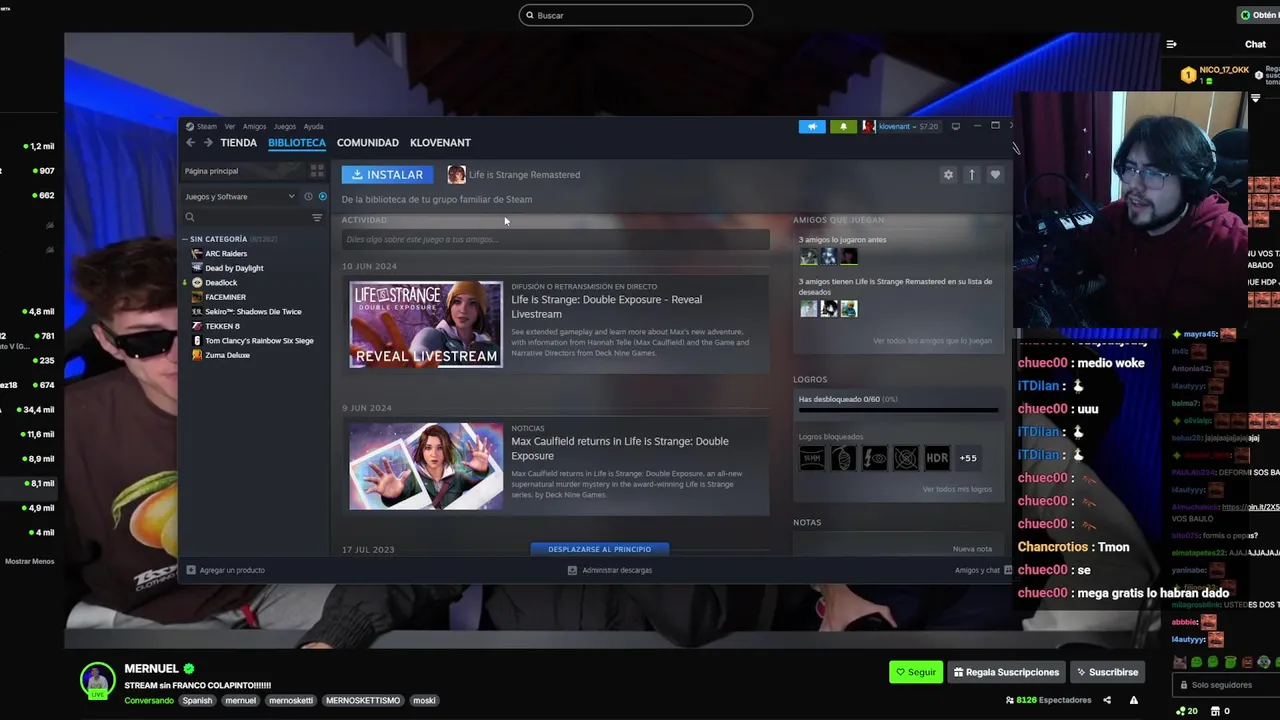Viewport: 1280px width, 720px height.
Task: Open Steam notifications bell
Action: coord(843,127)
